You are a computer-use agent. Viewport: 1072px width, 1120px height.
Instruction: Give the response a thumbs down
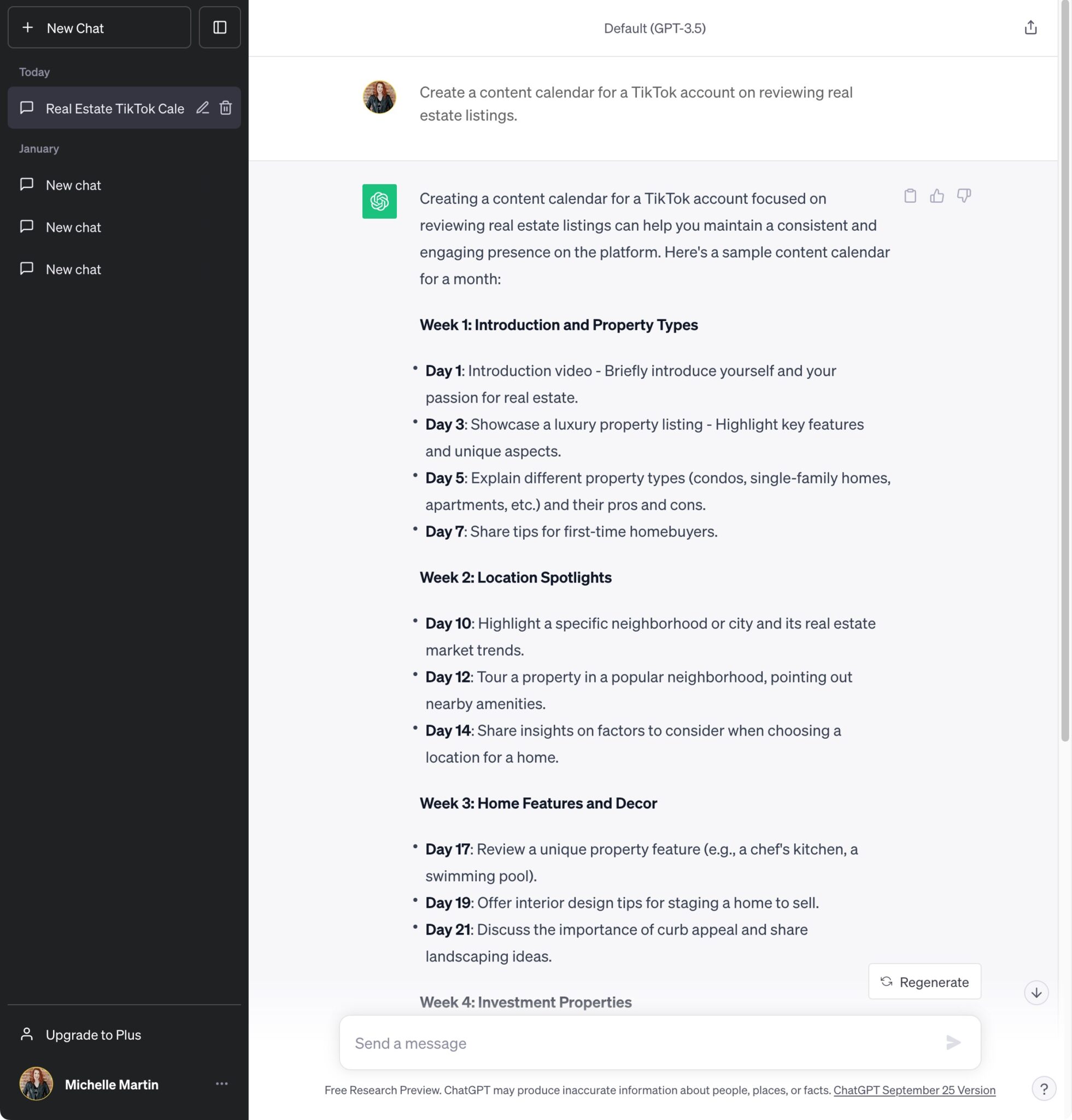(x=964, y=196)
